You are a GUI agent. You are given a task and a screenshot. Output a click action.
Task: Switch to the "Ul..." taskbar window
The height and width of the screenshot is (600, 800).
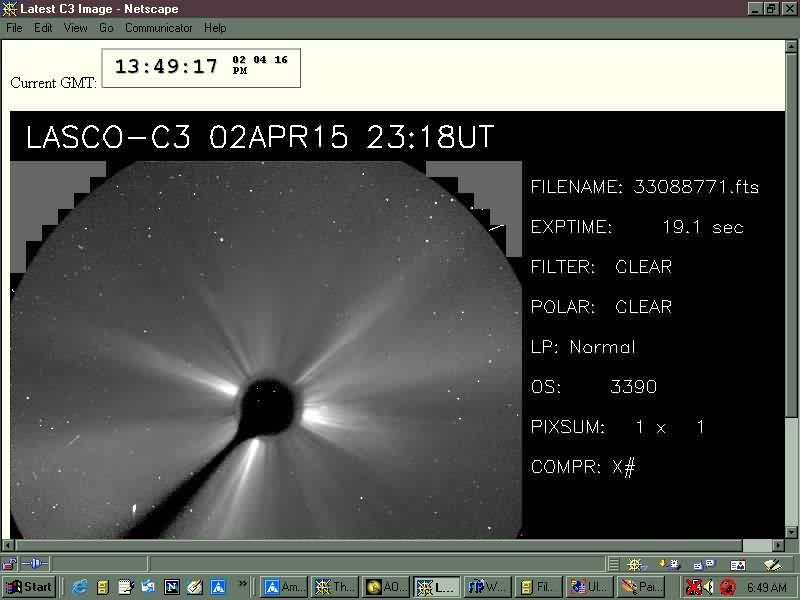(x=590, y=587)
